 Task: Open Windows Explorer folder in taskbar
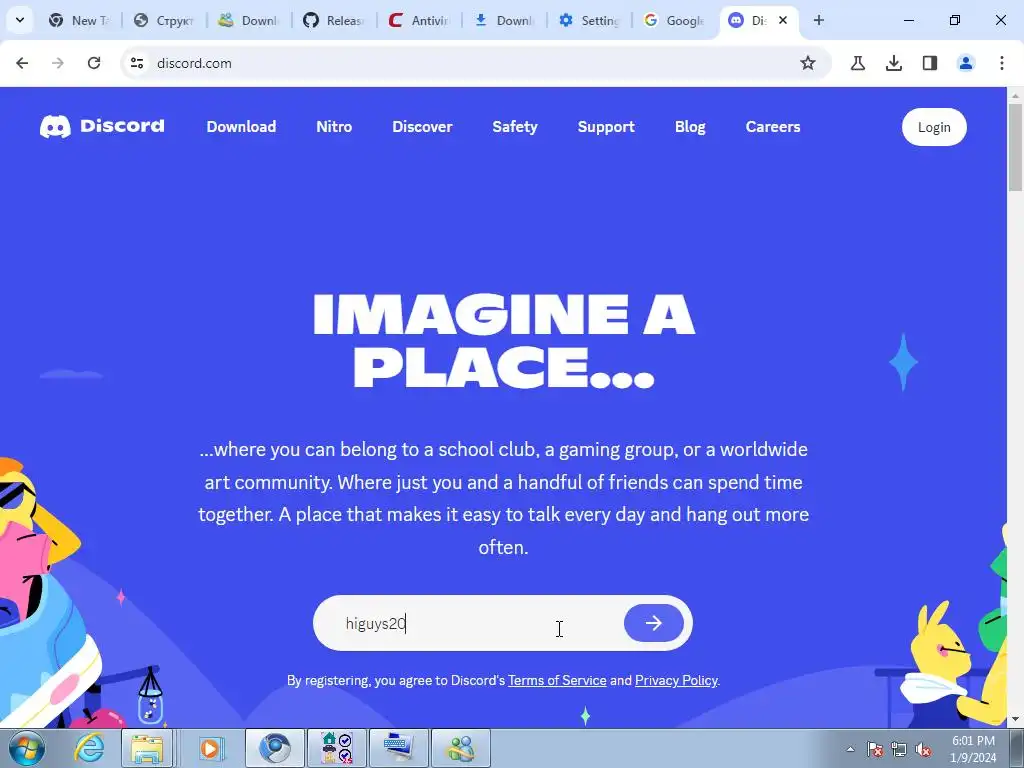(147, 748)
